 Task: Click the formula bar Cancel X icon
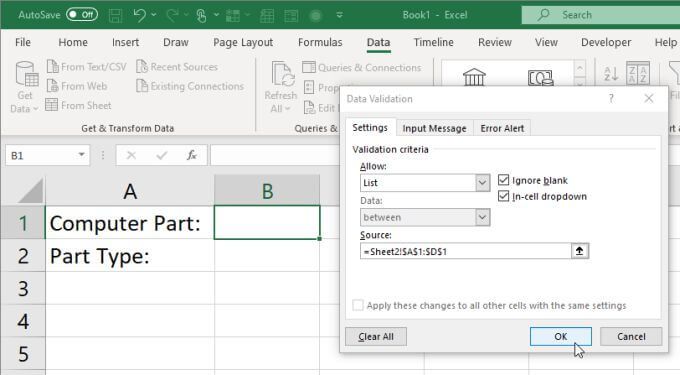[x=131, y=155]
